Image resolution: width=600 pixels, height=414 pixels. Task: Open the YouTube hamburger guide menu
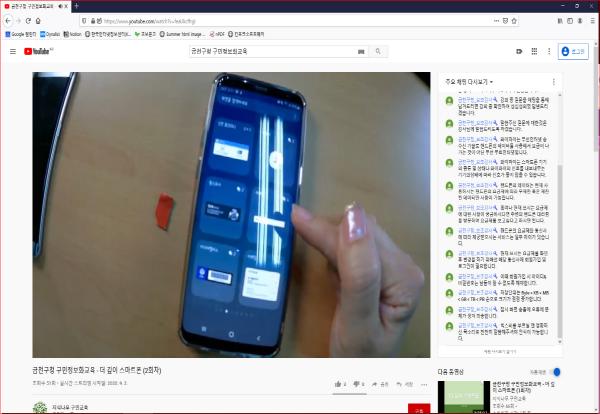coord(11,51)
